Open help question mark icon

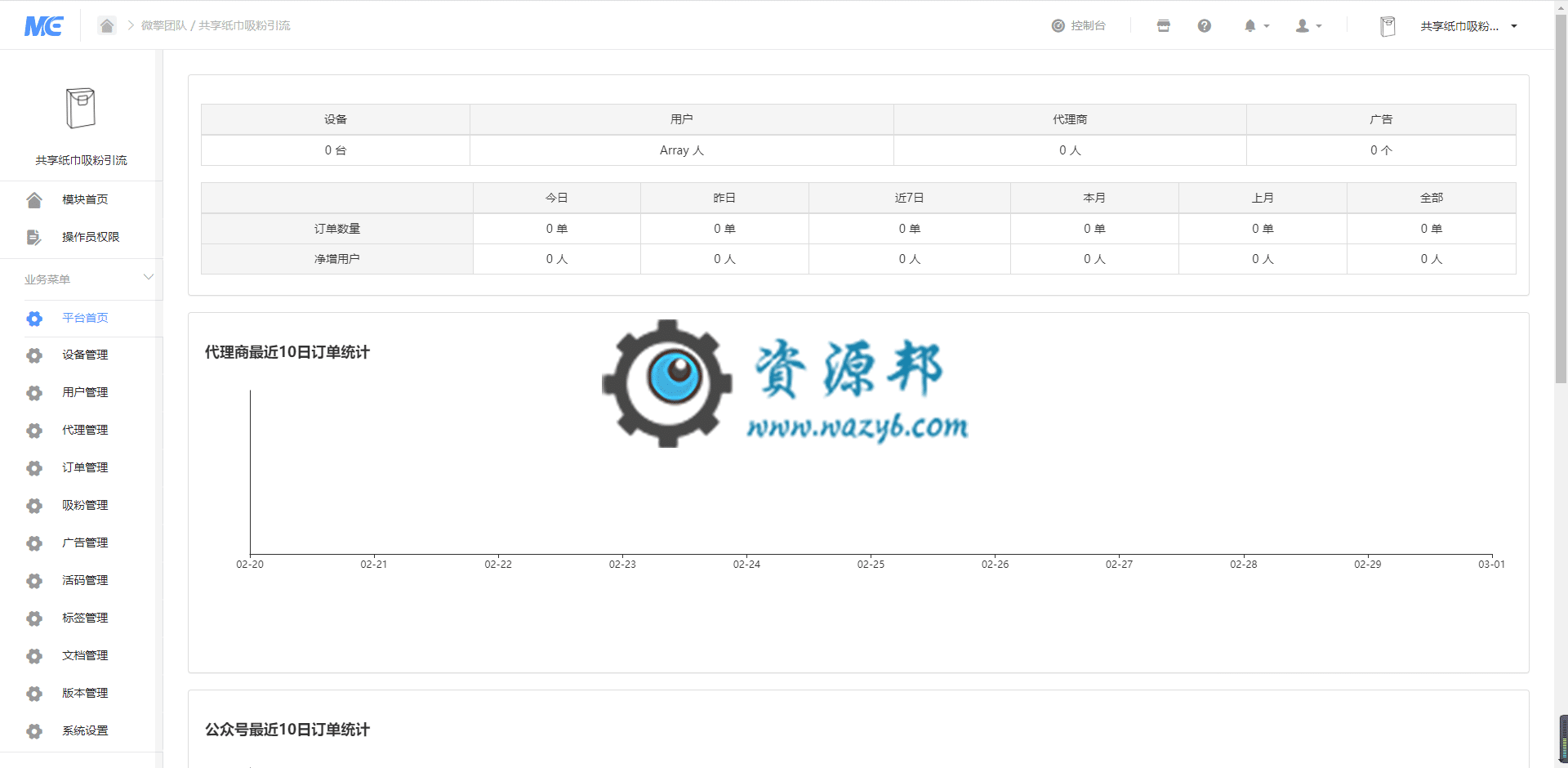pos(1205,25)
